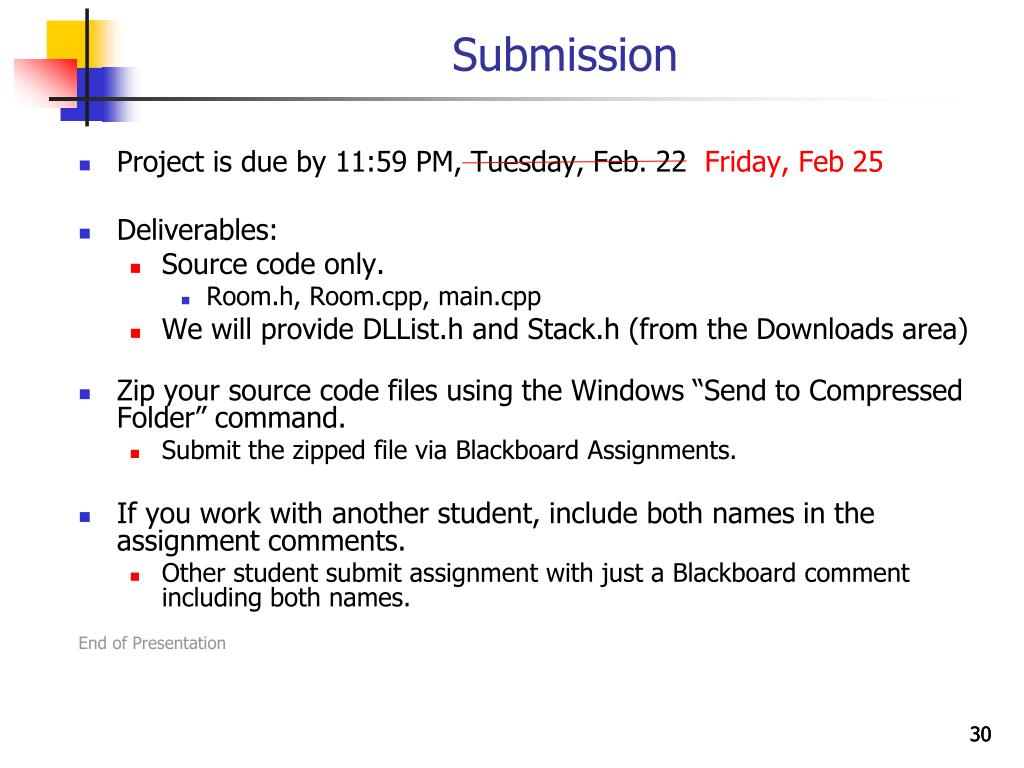1024x768 pixels.
Task: Click the If you work with another student text
Action: (x=496, y=527)
